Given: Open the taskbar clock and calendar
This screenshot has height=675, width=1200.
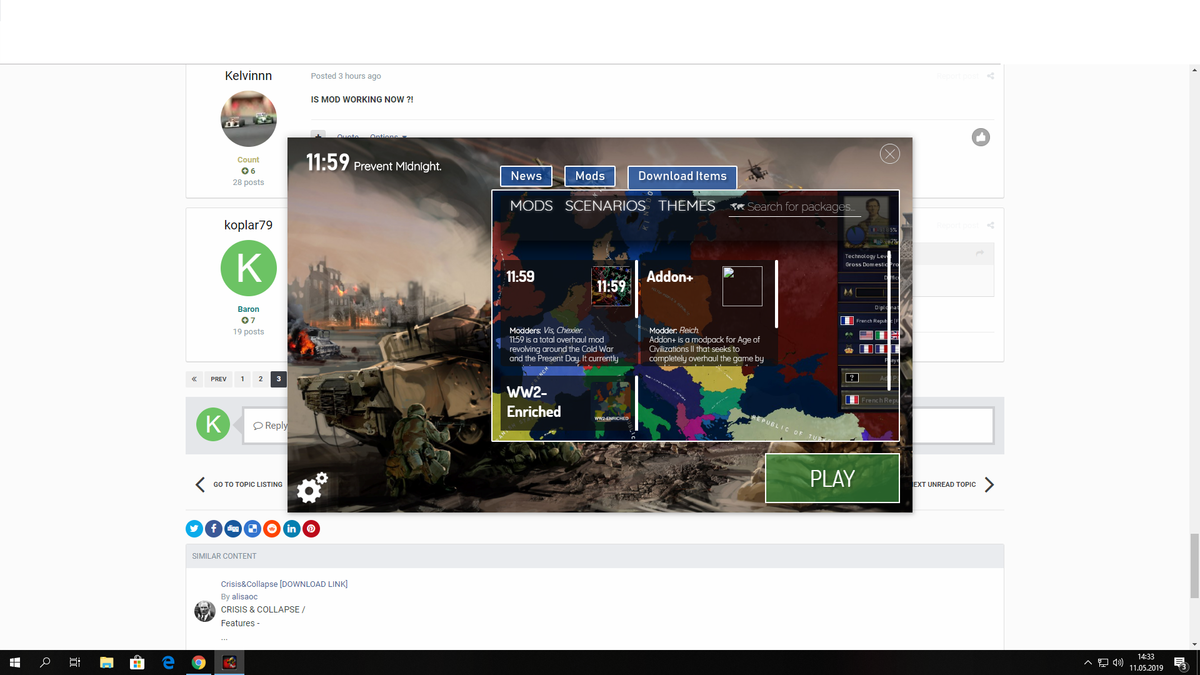Looking at the screenshot, I should click(1146, 662).
